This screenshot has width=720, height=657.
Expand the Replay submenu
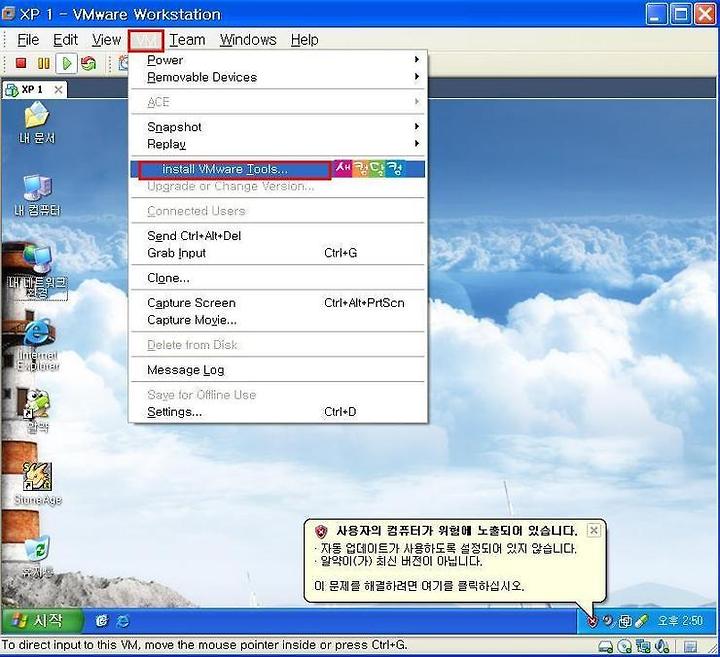tap(278, 144)
